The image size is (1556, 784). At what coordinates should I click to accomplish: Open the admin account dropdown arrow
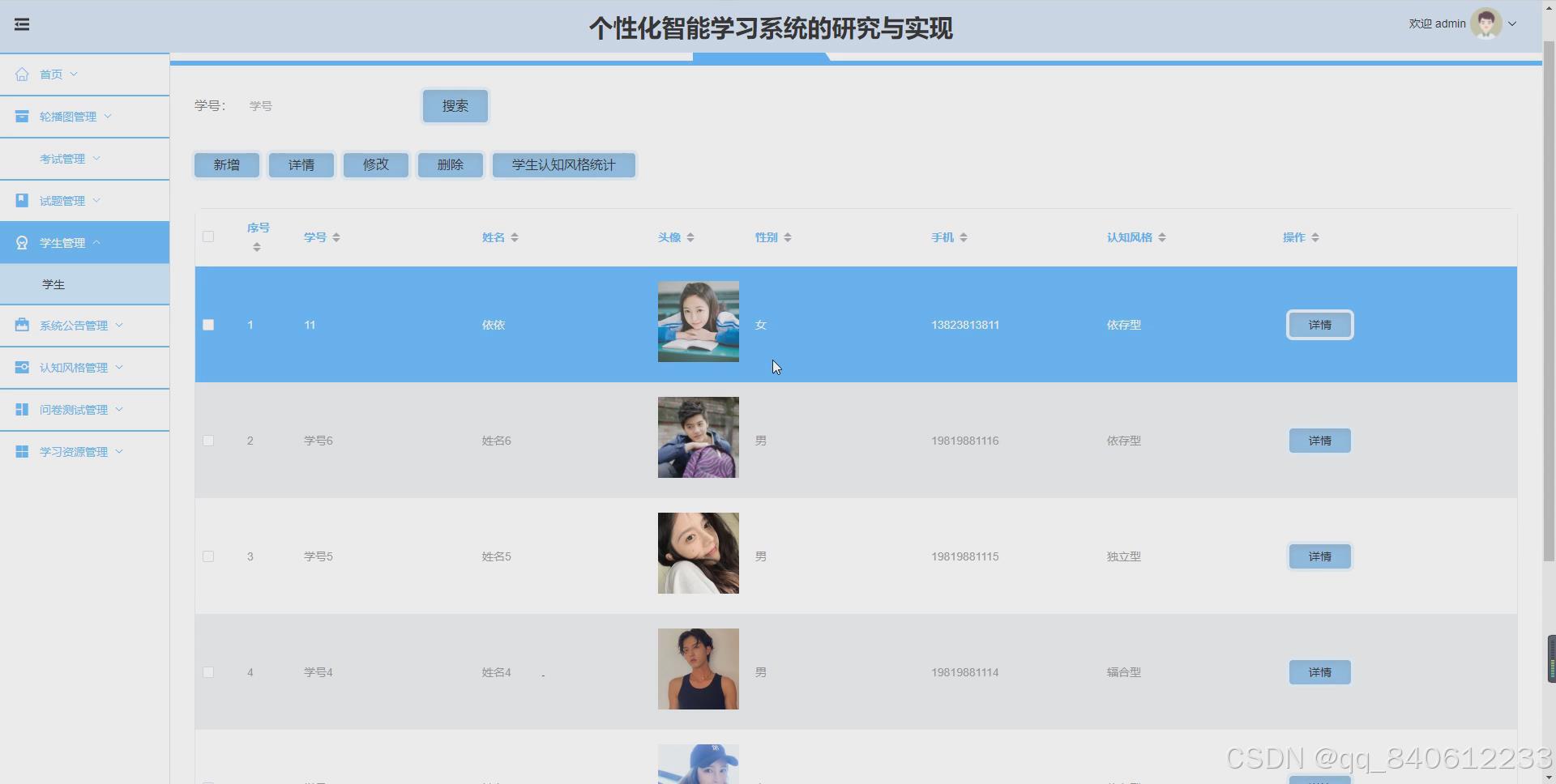pos(1513,23)
